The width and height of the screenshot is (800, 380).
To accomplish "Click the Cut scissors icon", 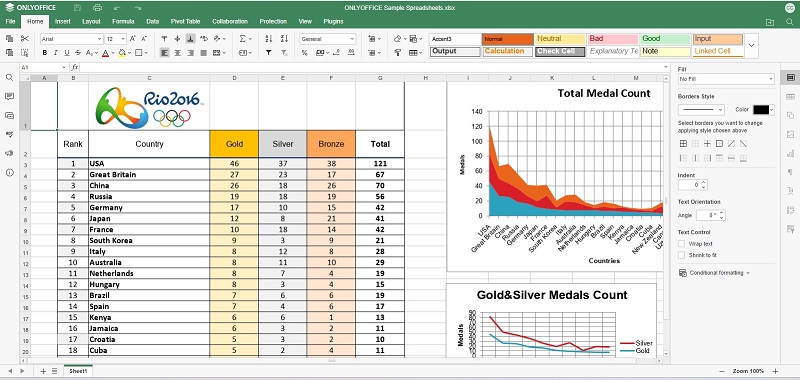I will point(25,39).
